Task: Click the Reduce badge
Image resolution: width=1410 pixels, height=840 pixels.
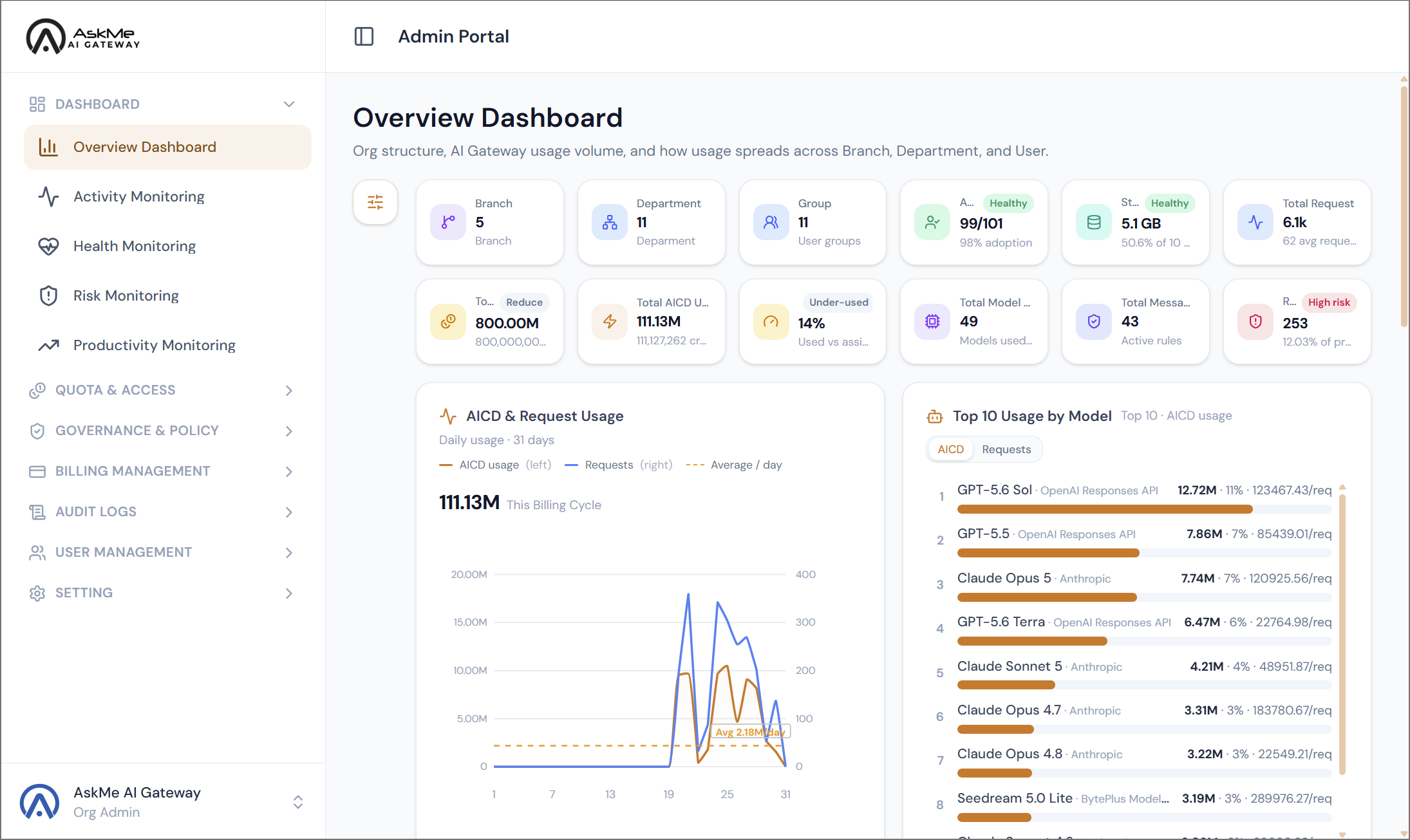Action: (x=524, y=303)
